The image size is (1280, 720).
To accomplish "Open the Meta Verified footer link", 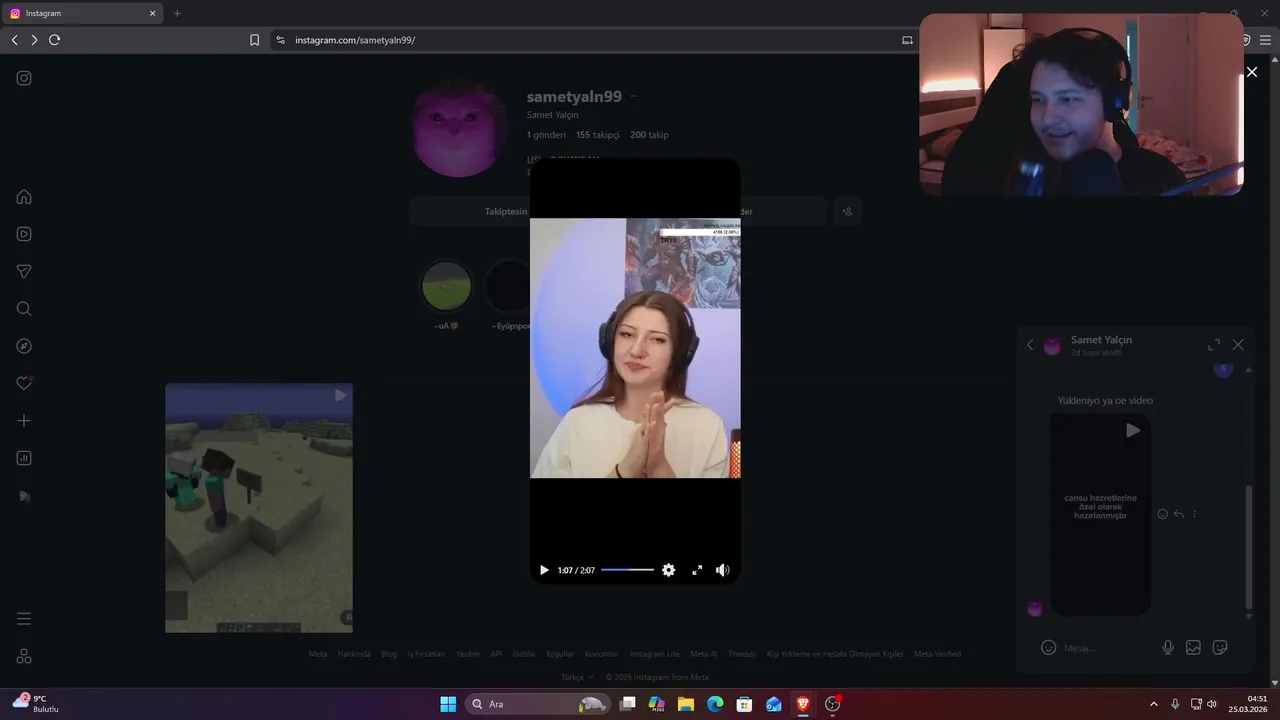I will point(938,654).
